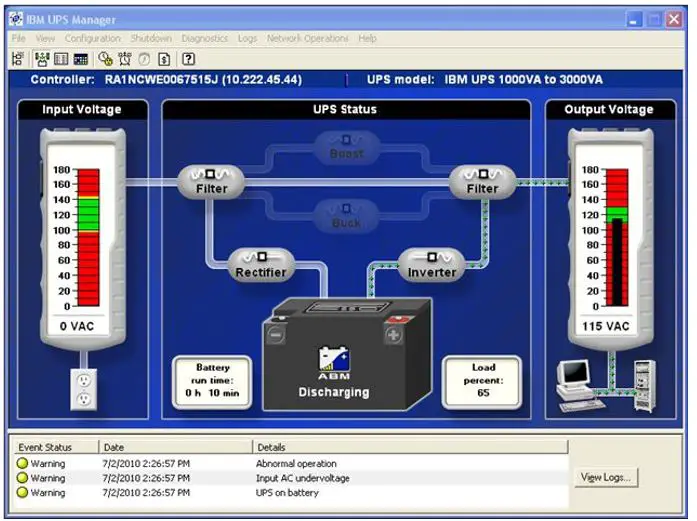This screenshot has height=521, width=697.
Task: Click the alarm clock toolbar icon
Action: pos(125,59)
